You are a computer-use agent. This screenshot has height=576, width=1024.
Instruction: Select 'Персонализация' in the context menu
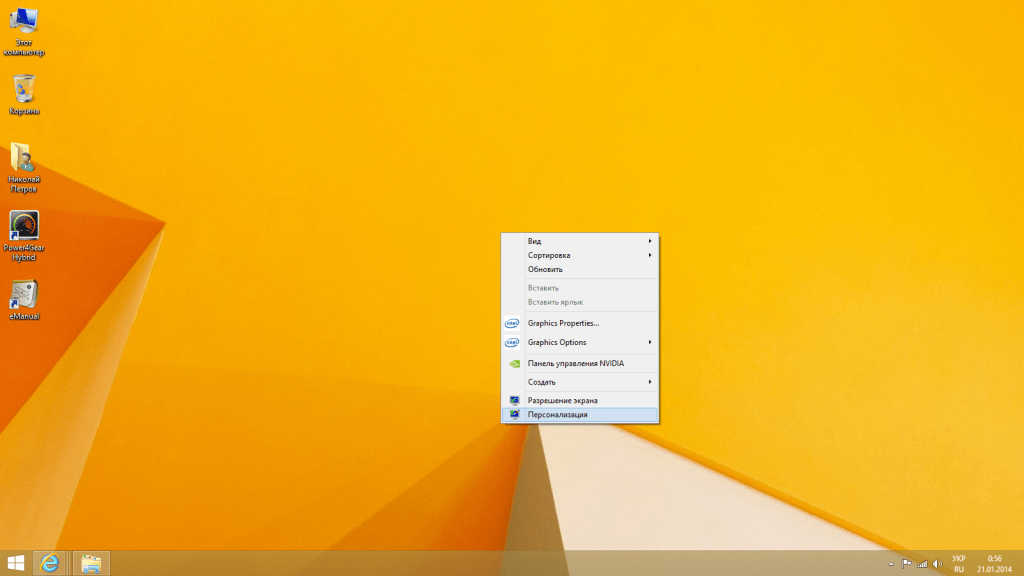pos(558,414)
